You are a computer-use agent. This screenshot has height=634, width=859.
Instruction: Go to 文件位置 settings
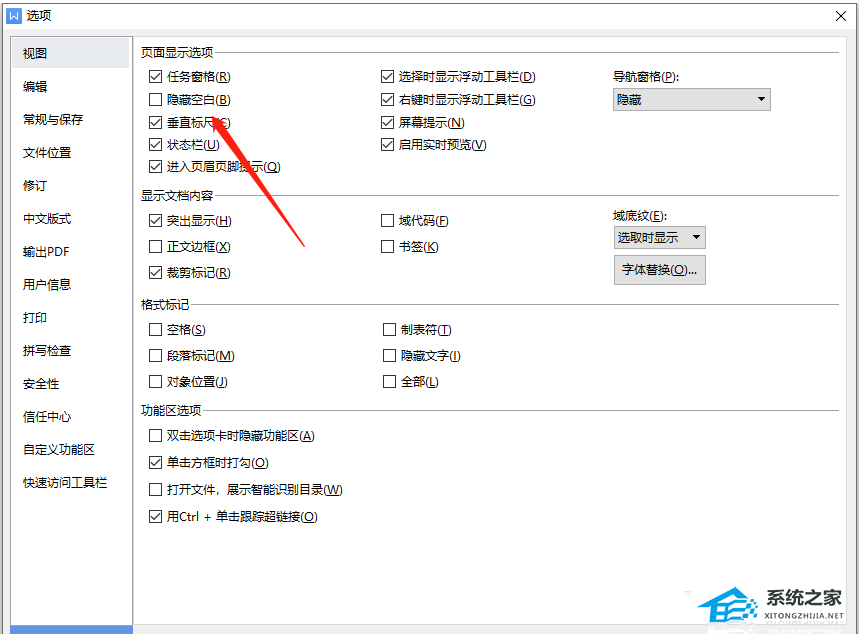pyautogui.click(x=47, y=152)
